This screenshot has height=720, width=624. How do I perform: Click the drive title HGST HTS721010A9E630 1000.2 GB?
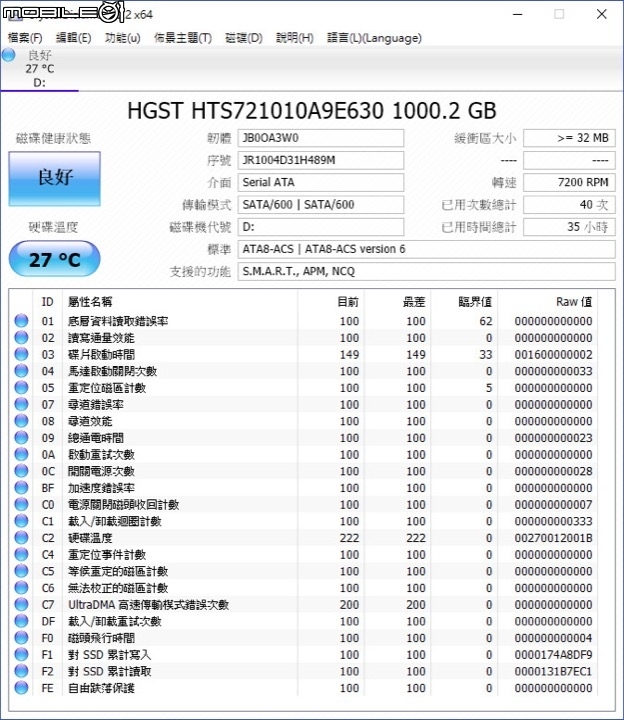tap(312, 111)
